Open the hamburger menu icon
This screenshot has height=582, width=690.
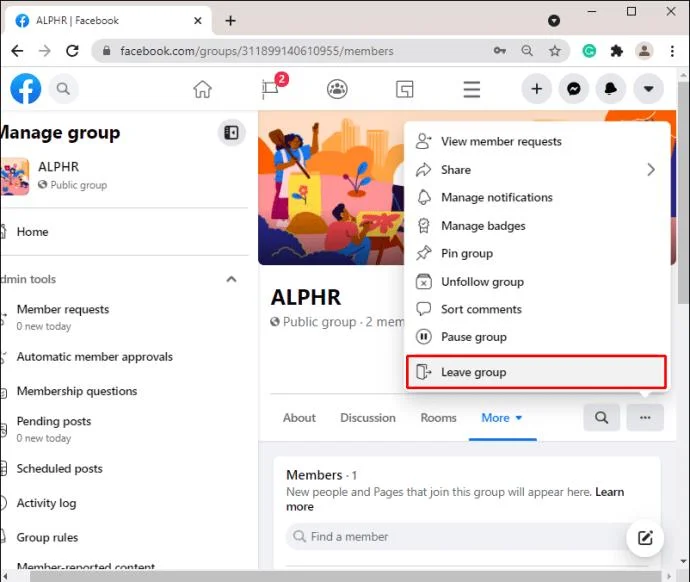(472, 89)
